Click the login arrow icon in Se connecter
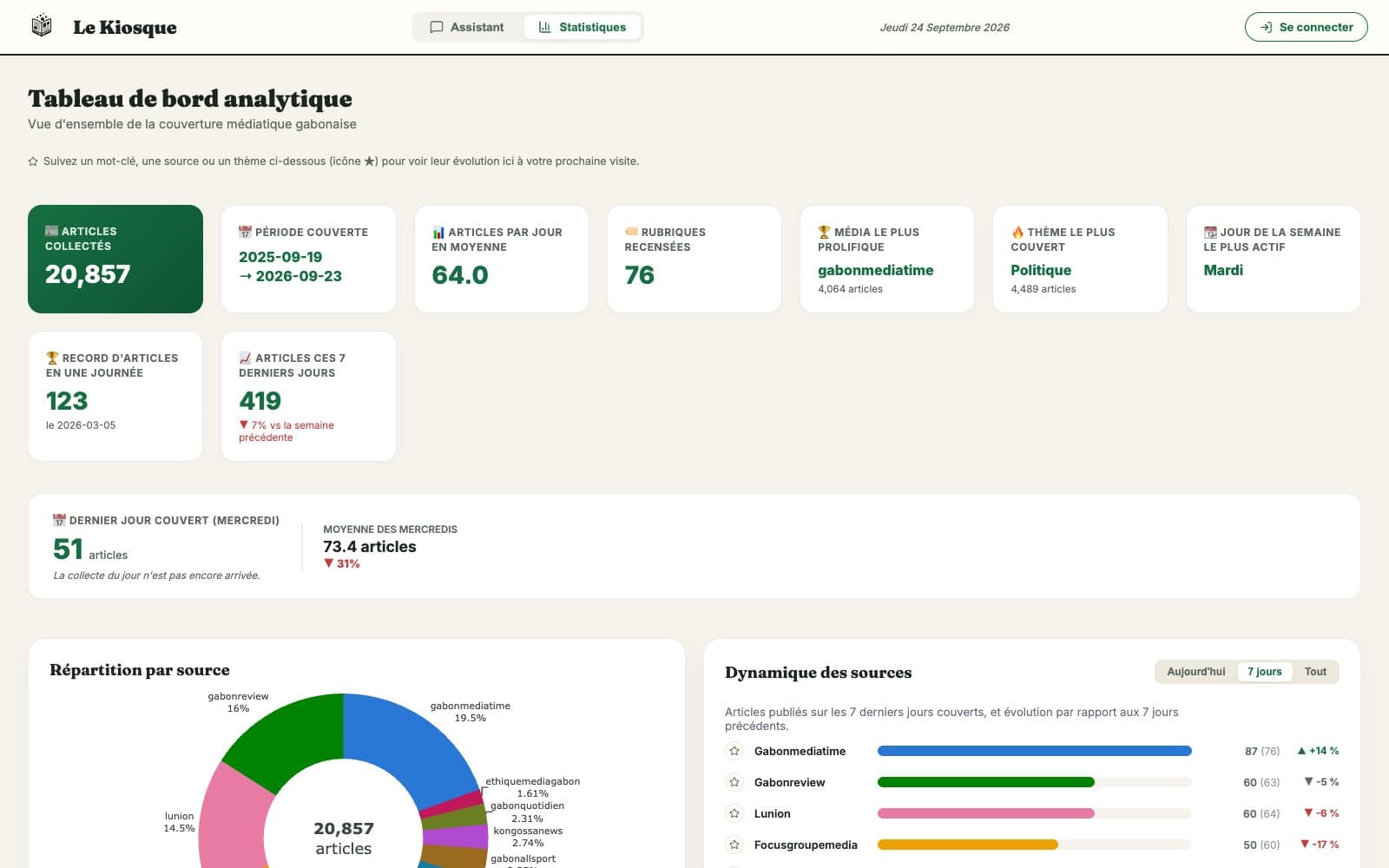Viewport: 1389px width, 868px height. tap(1267, 27)
